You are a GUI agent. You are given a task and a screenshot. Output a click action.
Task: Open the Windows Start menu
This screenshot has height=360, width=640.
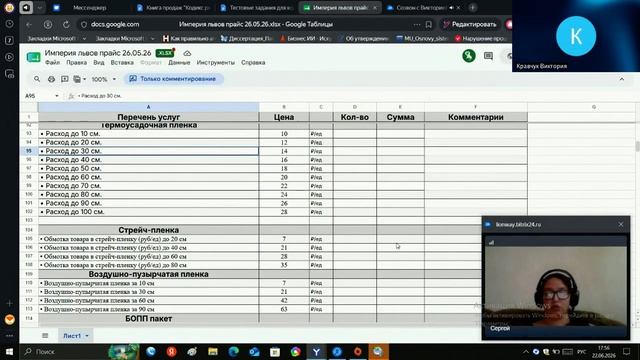point(9,351)
